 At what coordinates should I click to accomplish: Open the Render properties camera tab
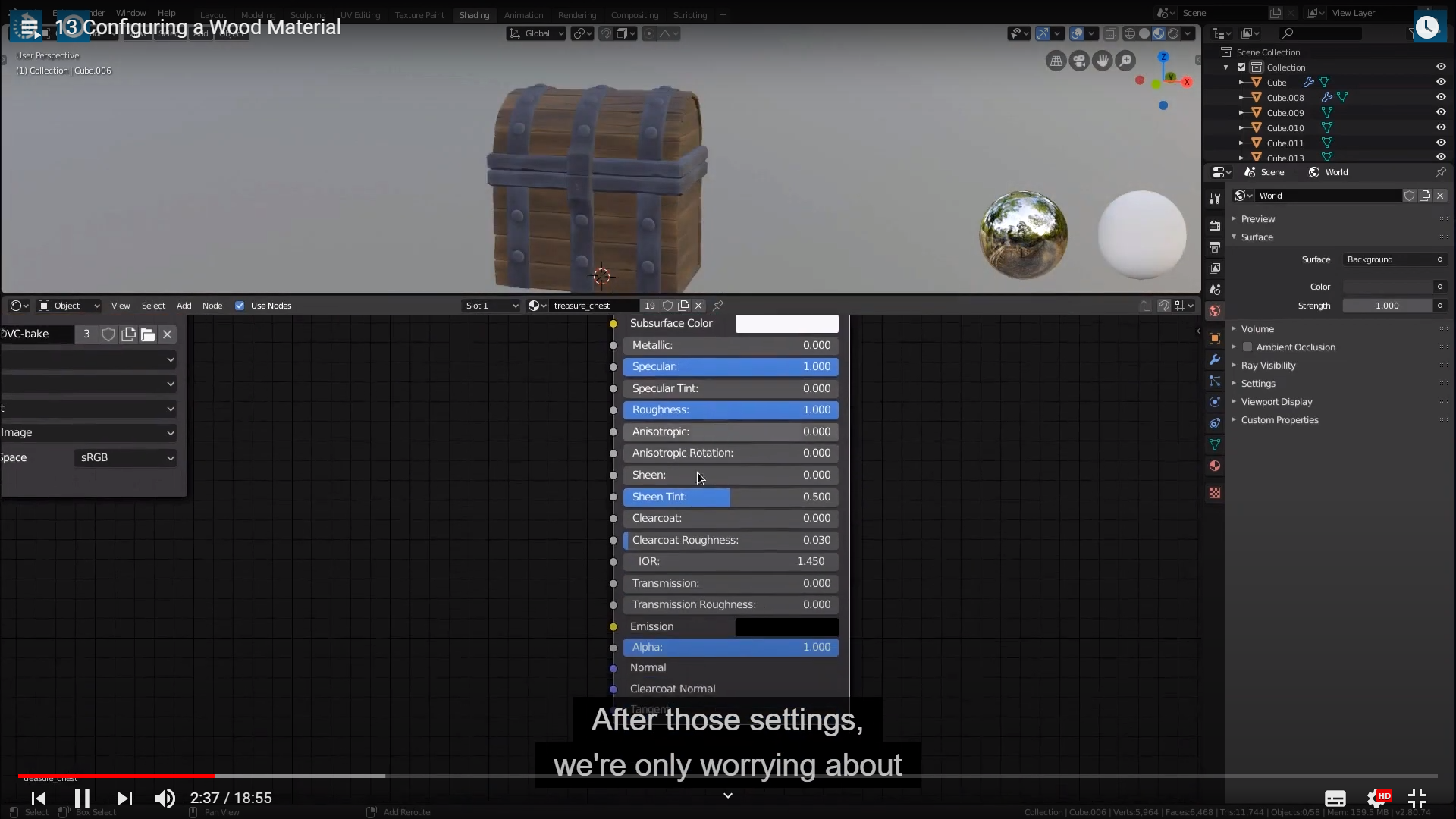(1215, 226)
